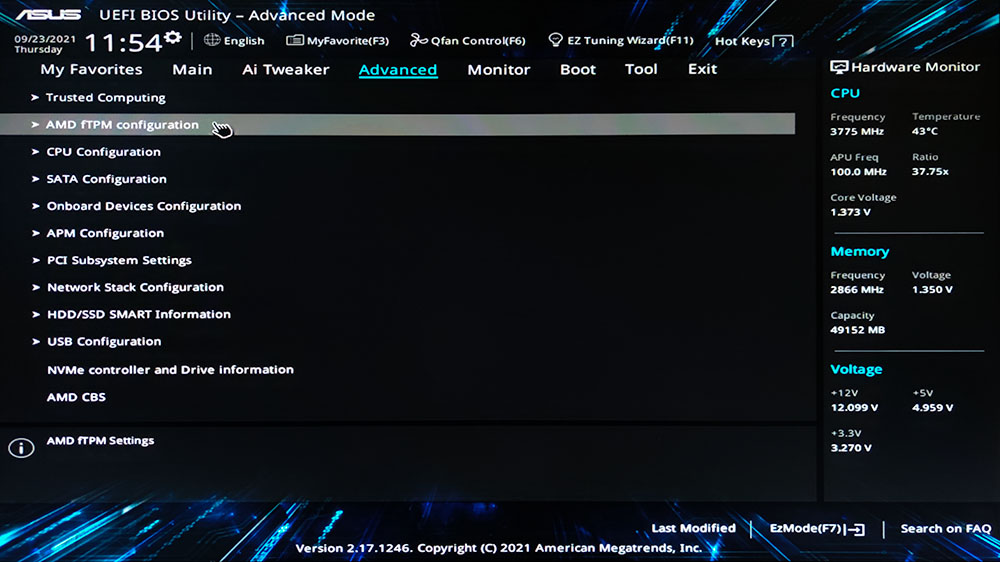
Task: Expand Trusted Computing submenu
Action: pos(105,98)
